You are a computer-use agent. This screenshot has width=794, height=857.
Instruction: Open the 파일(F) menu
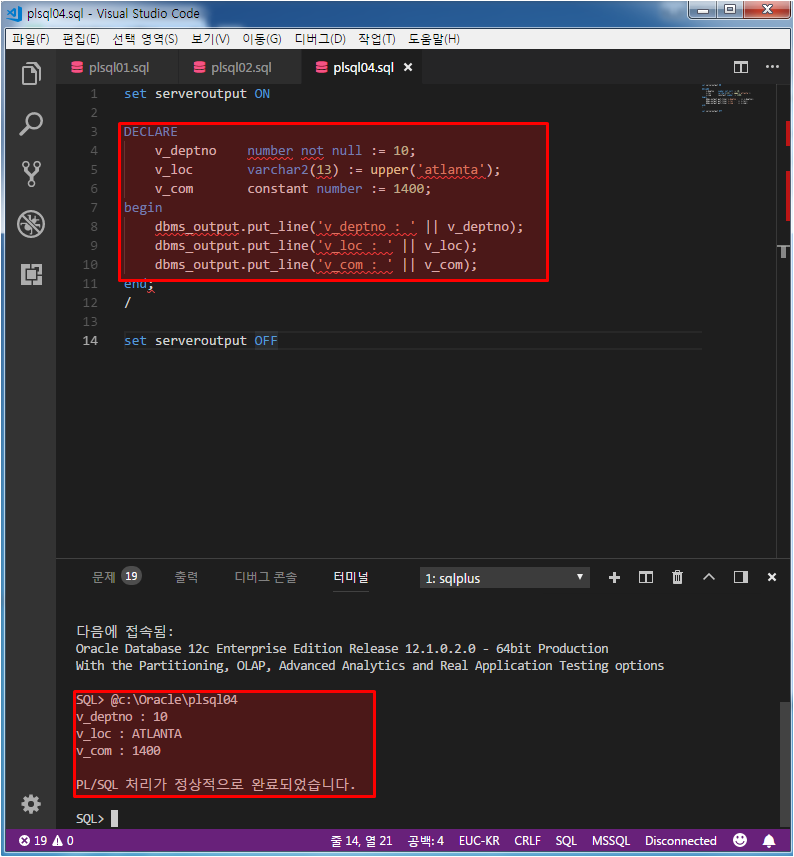pos(31,39)
